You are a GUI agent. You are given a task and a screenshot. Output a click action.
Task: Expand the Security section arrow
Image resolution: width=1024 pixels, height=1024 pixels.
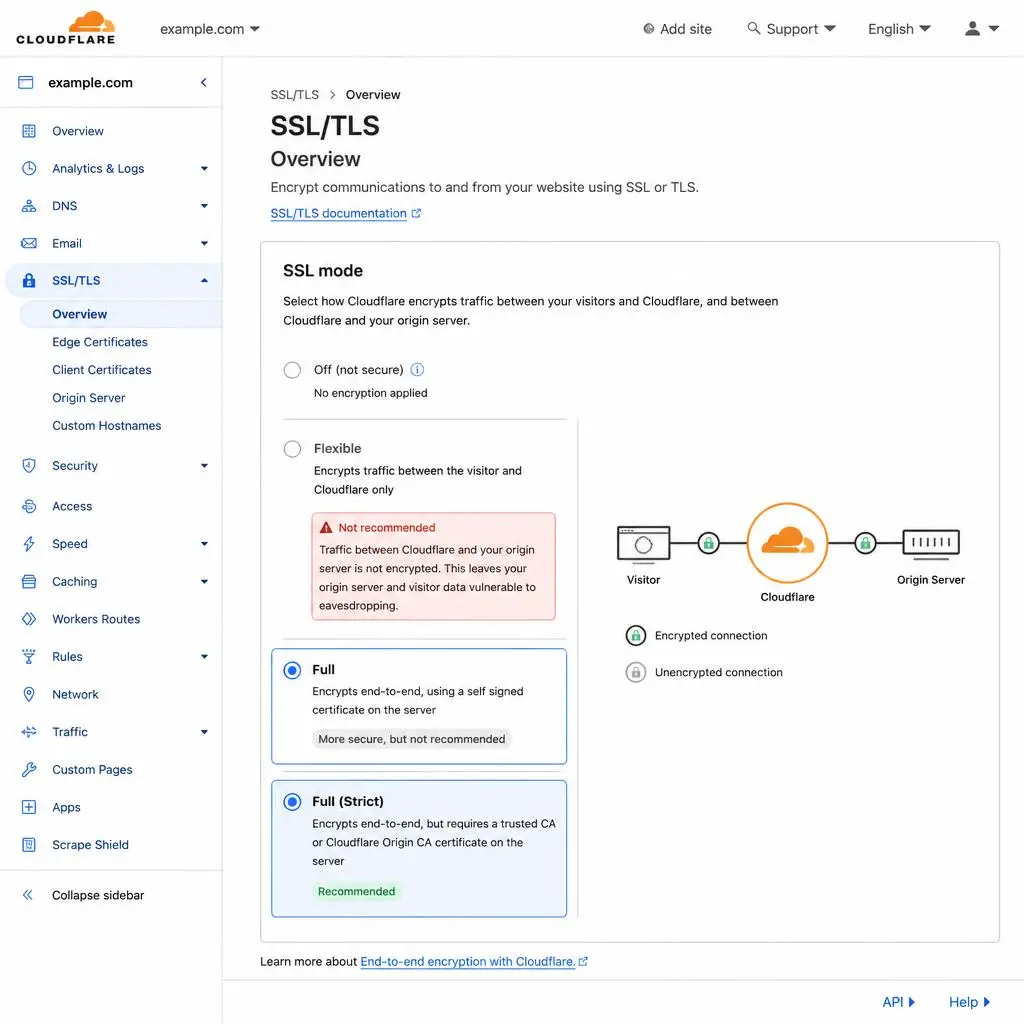(204, 466)
